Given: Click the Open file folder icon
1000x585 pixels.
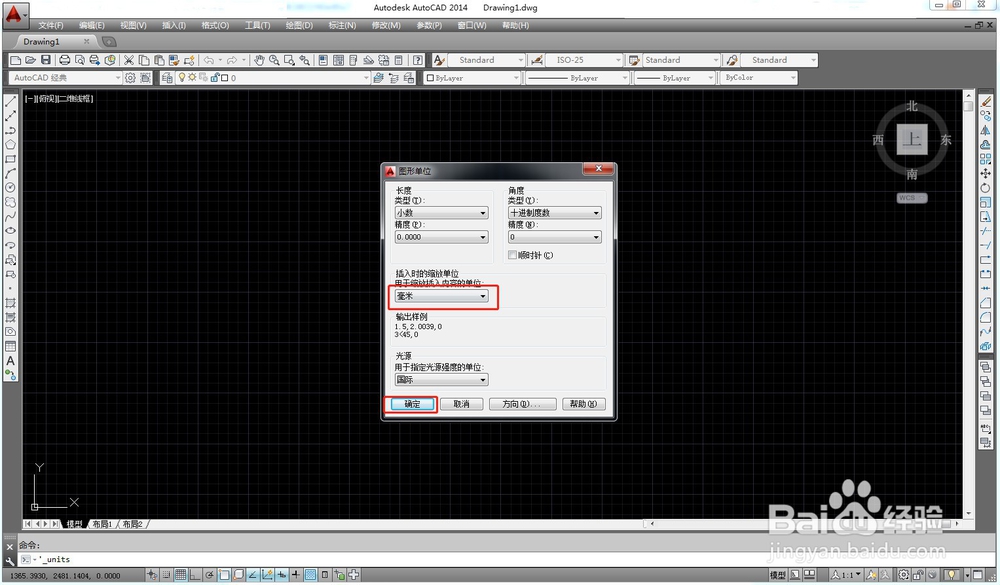Looking at the screenshot, I should pyautogui.click(x=31, y=60).
